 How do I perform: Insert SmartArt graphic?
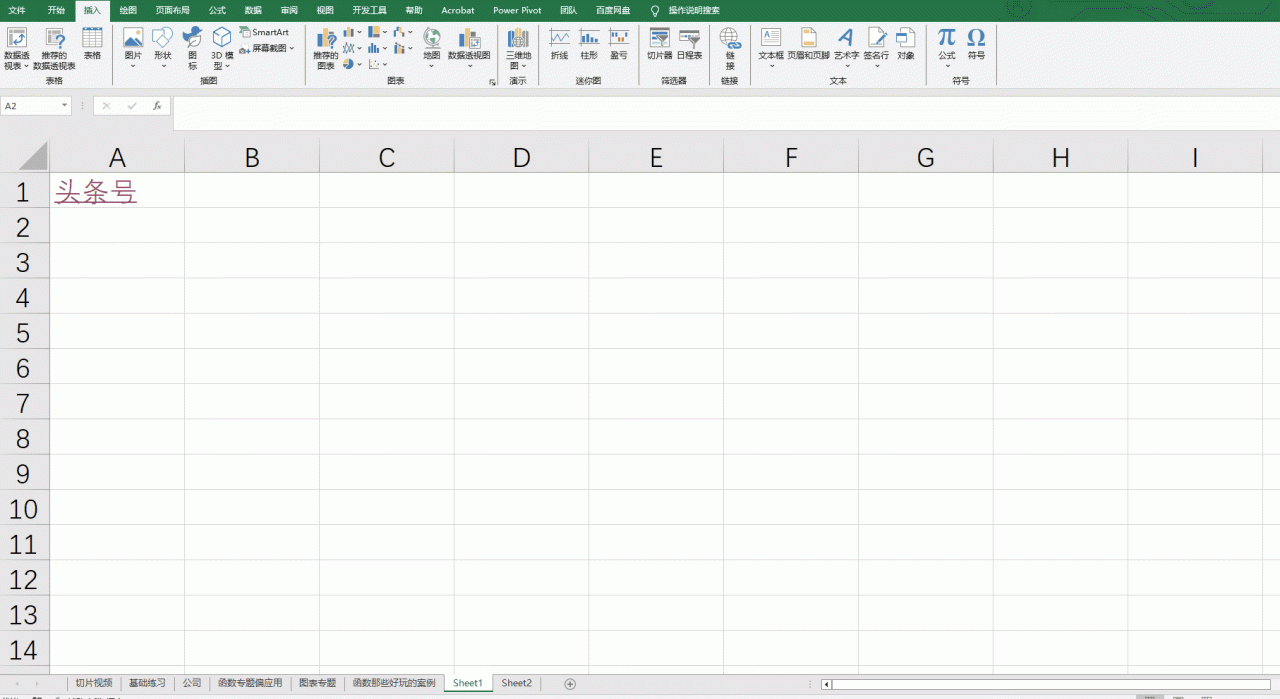(265, 33)
